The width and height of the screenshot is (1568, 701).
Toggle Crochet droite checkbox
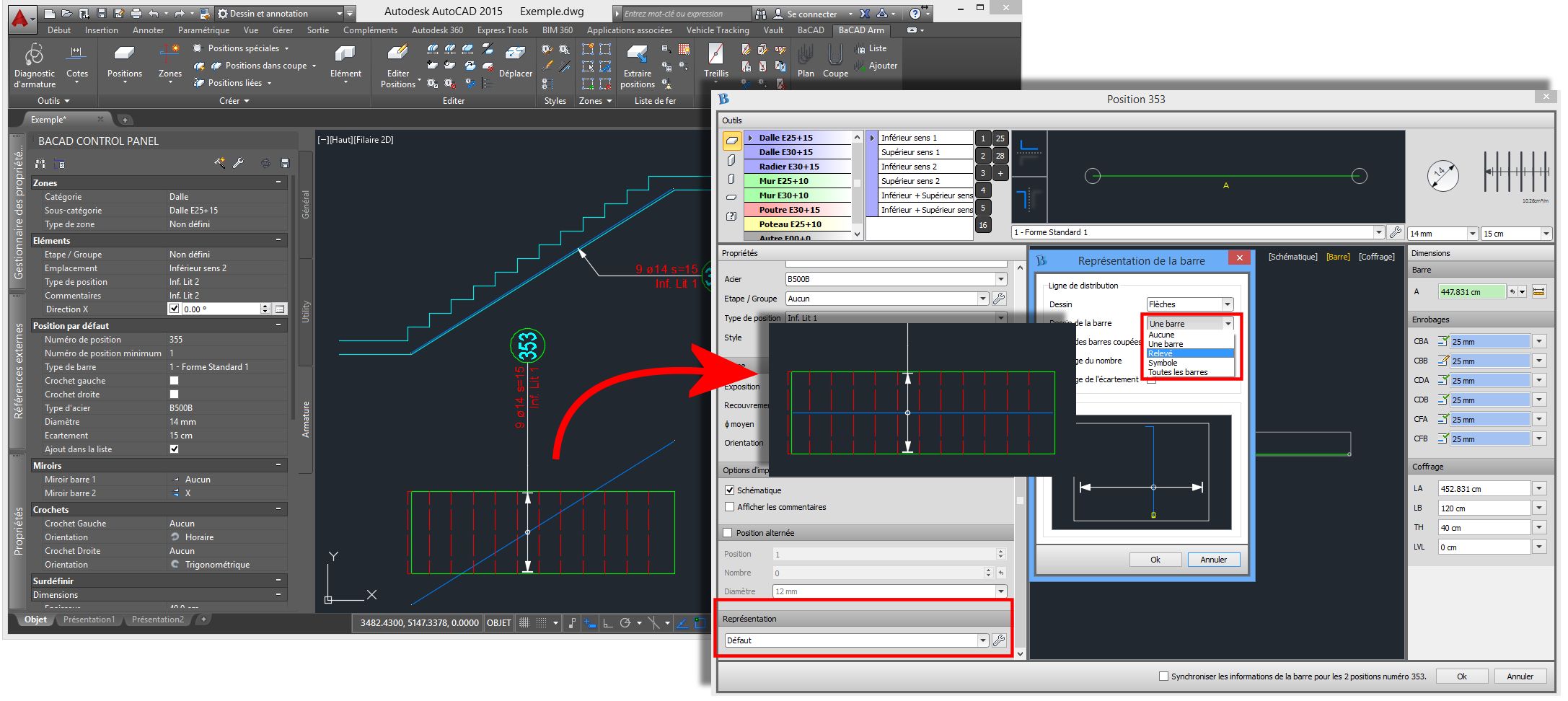tap(174, 394)
